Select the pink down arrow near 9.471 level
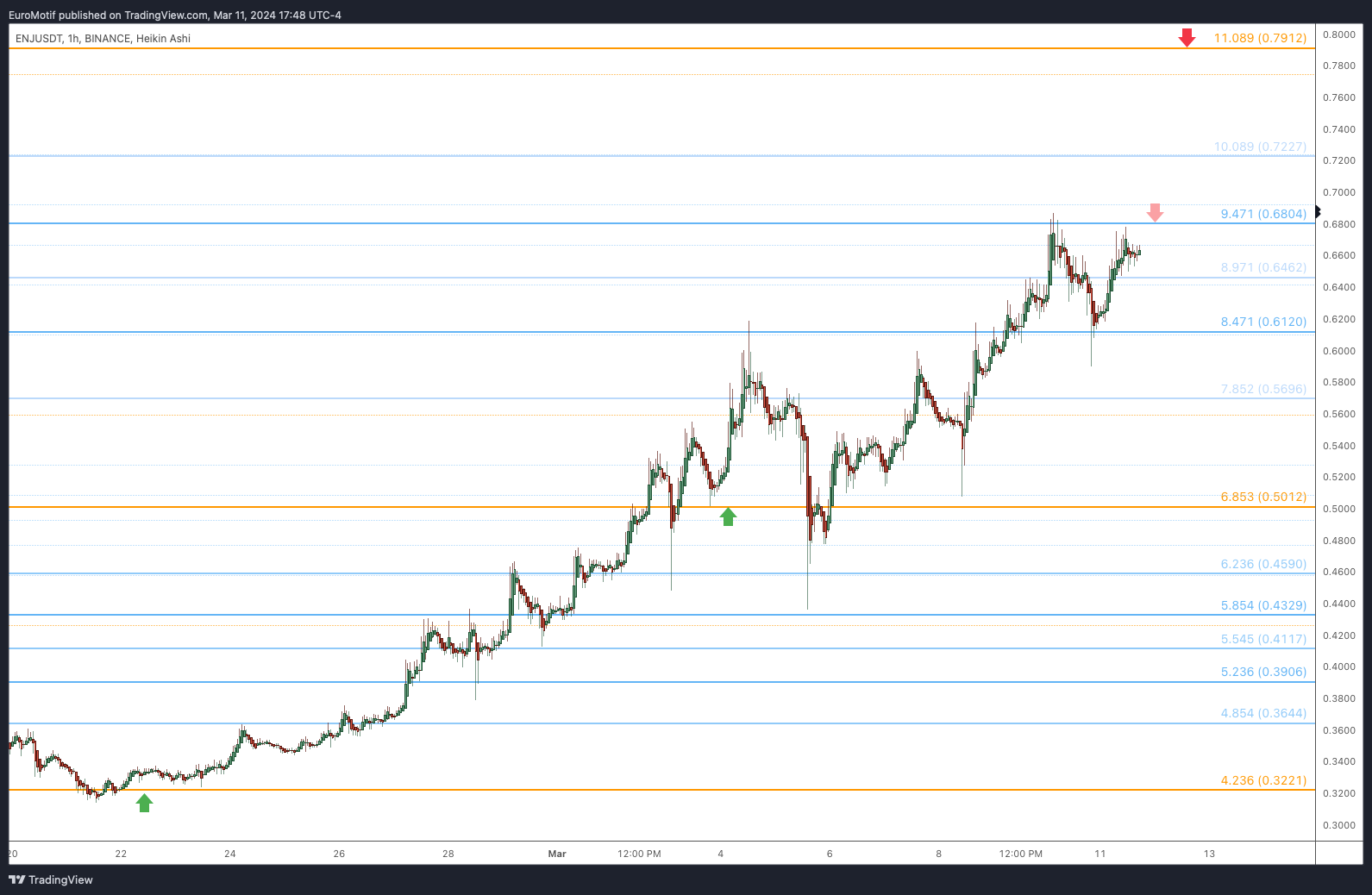Image resolution: width=1372 pixels, height=895 pixels. (1155, 213)
